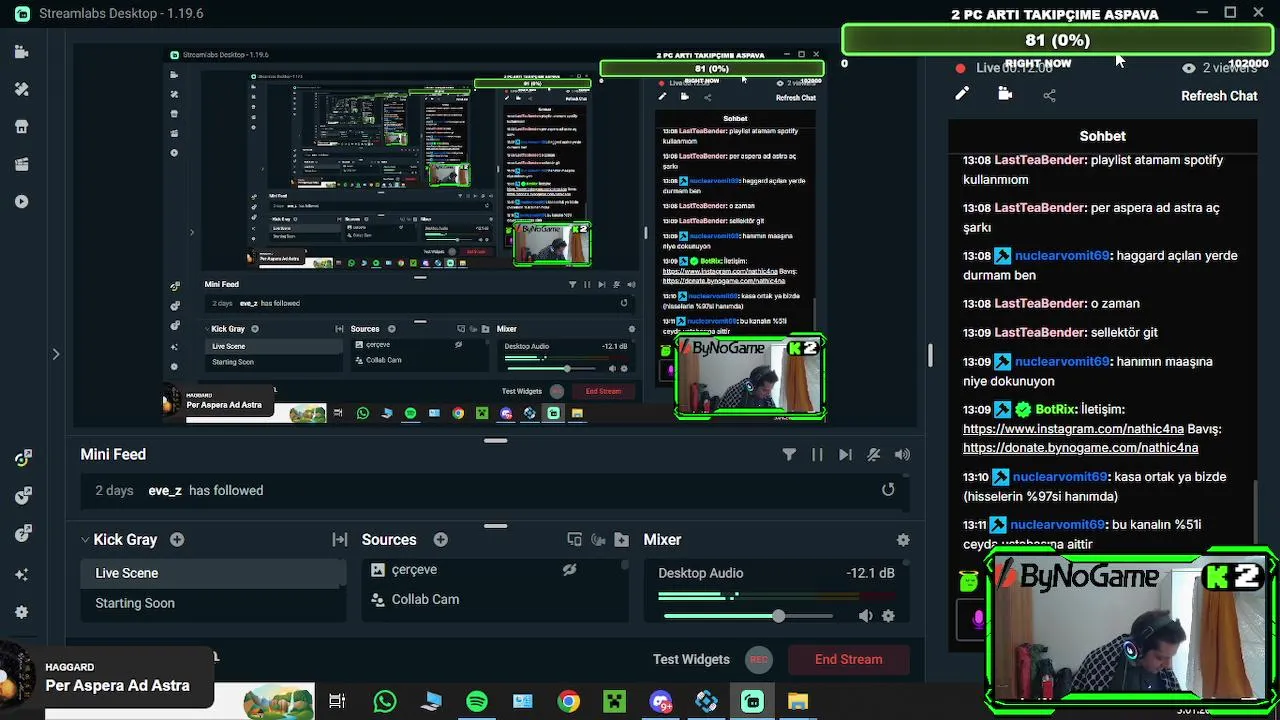Viewport: 1280px width, 720px height.
Task: Click the stream preview thumbnail area
Action: [496, 236]
